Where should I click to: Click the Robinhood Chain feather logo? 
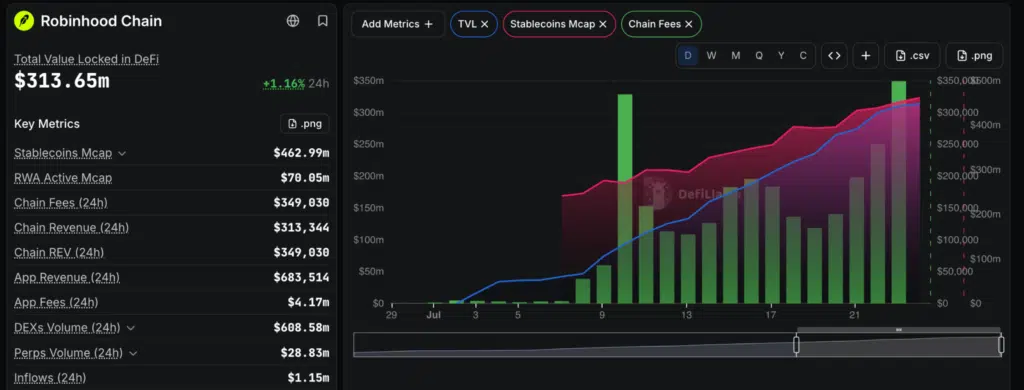coord(24,21)
